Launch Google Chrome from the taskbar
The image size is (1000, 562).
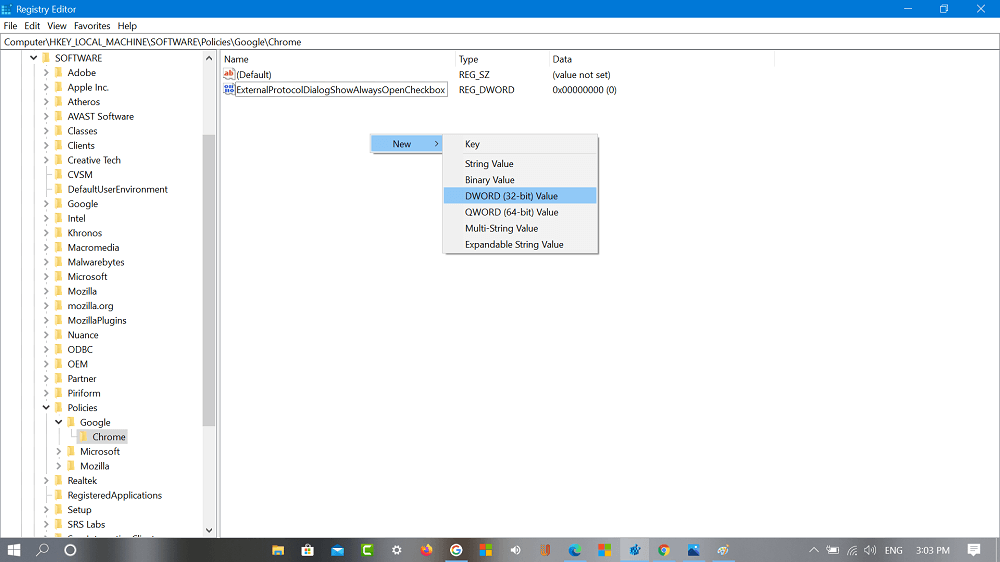pyautogui.click(x=664, y=550)
